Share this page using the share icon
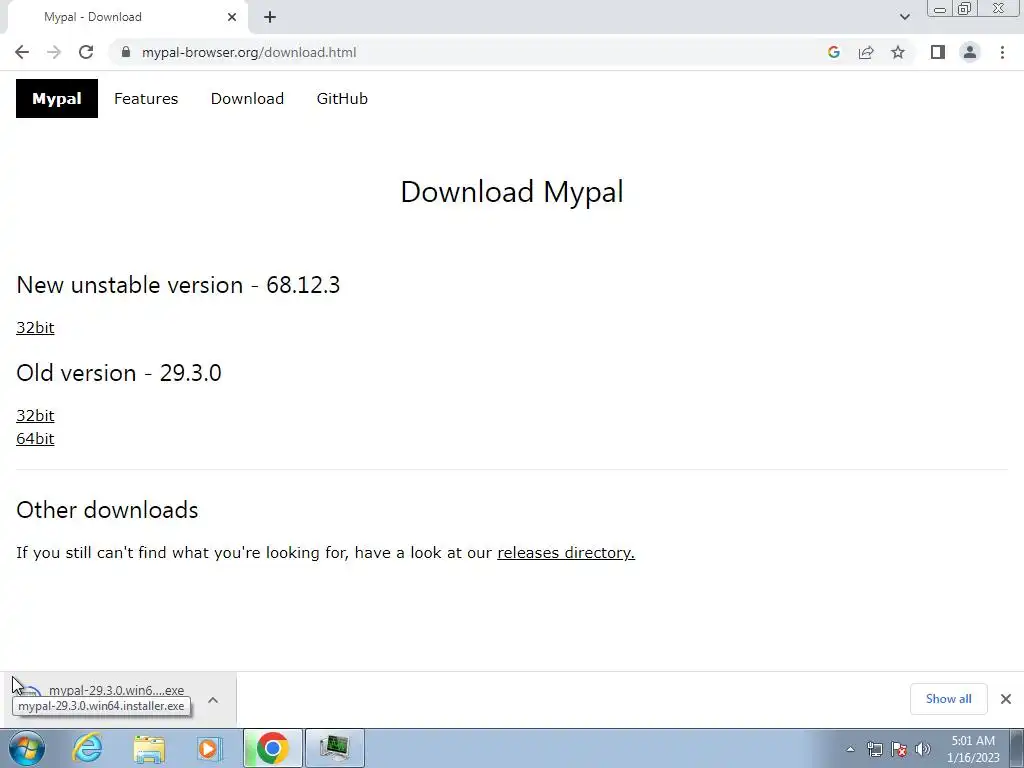 coord(866,52)
